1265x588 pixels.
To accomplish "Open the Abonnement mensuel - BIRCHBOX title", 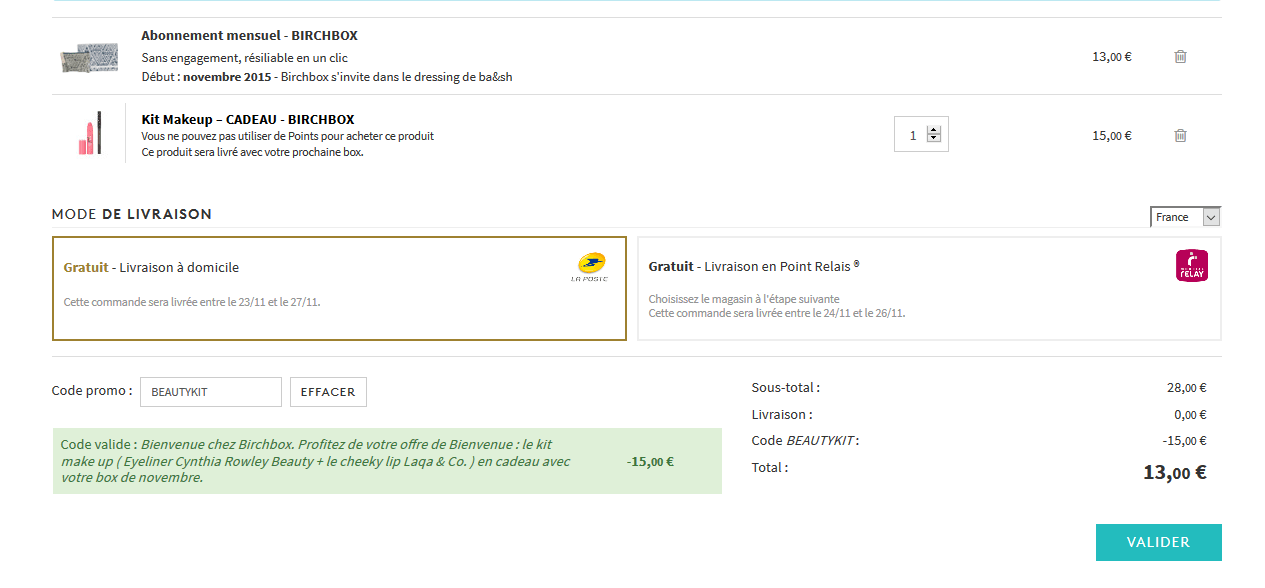I will click(x=248, y=35).
